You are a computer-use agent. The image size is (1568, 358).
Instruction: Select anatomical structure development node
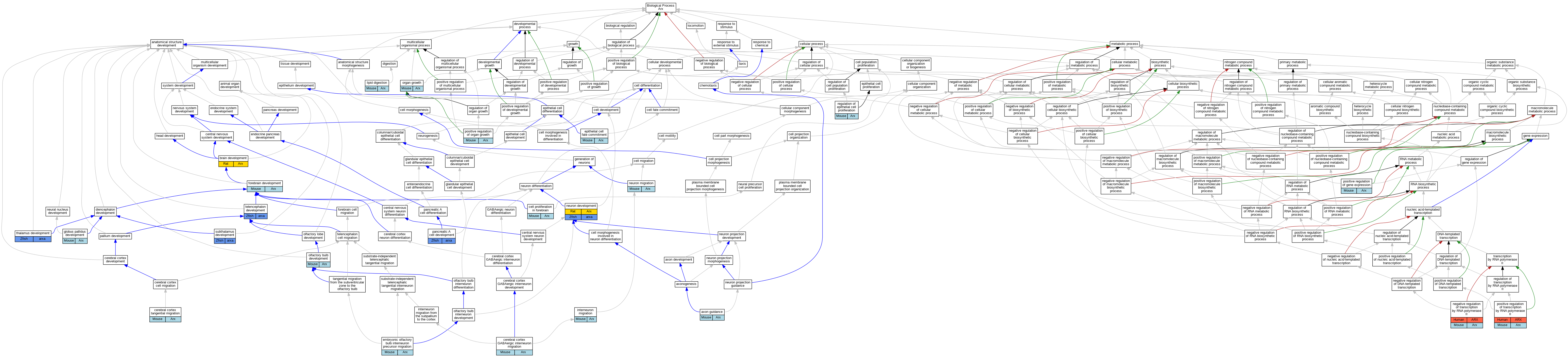pos(167,44)
